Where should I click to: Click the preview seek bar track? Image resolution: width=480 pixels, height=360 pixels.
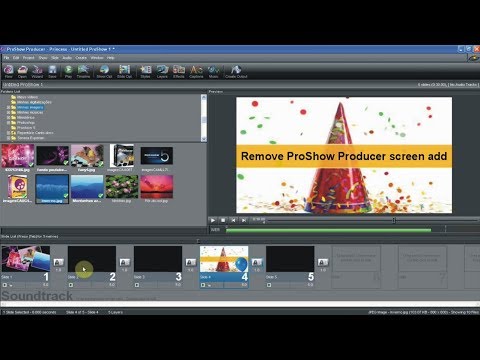(372, 220)
